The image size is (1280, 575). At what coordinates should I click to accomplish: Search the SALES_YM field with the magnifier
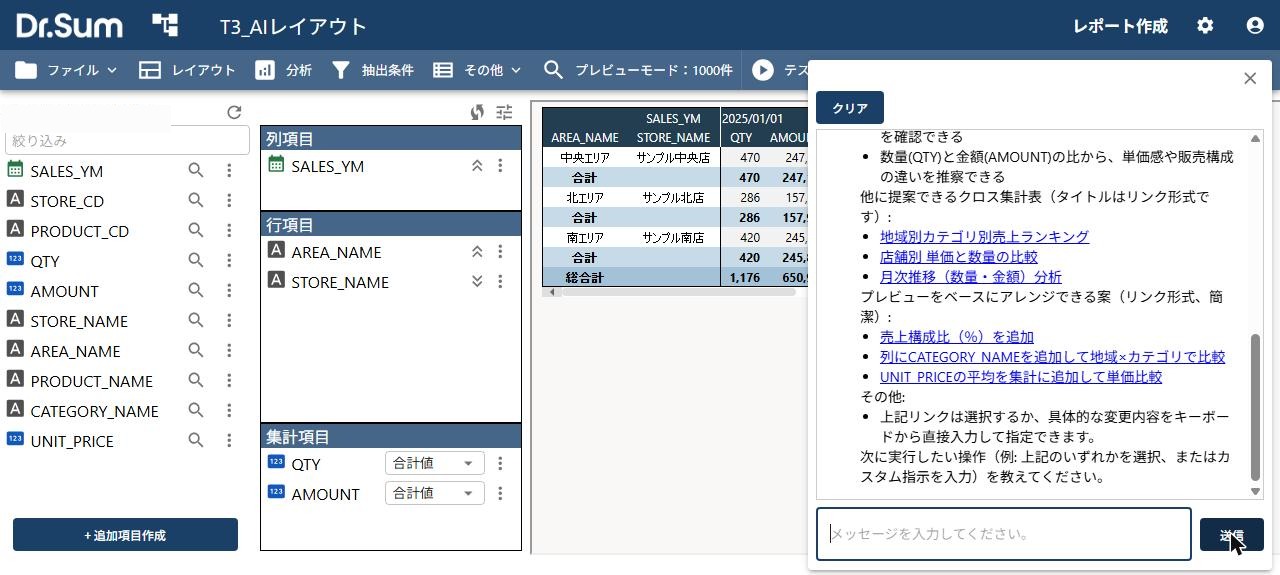[196, 171]
